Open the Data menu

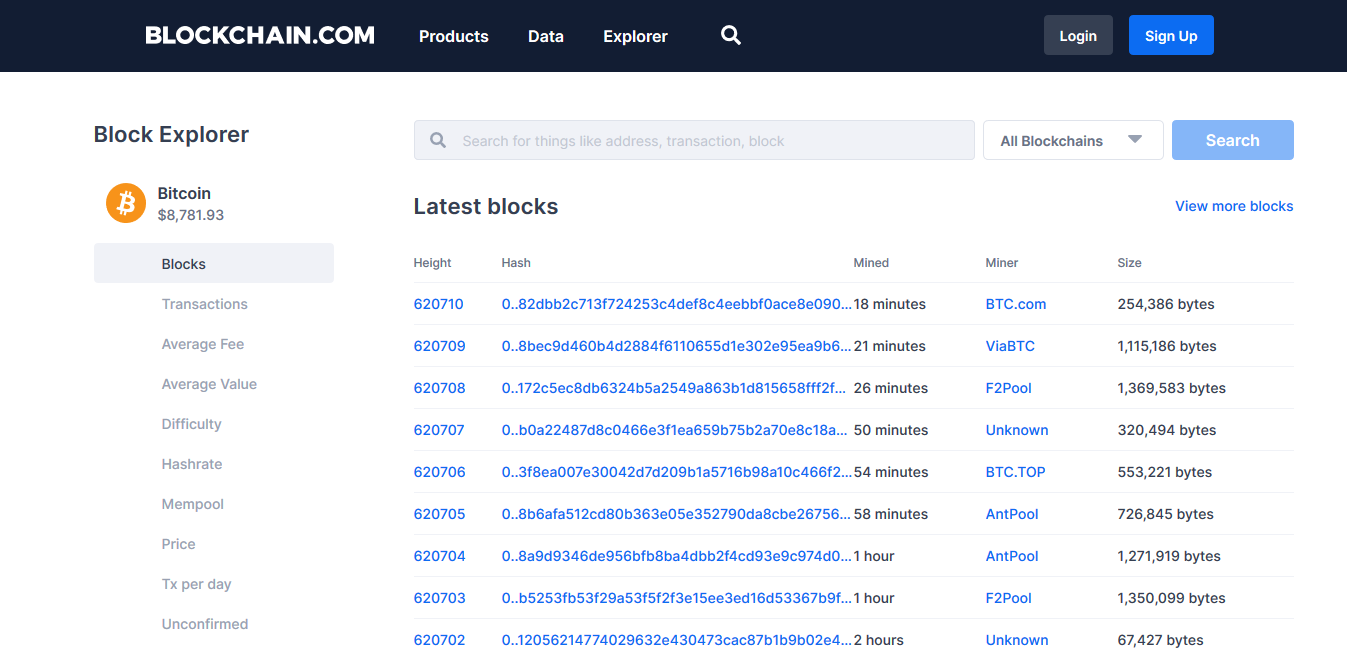tap(546, 36)
